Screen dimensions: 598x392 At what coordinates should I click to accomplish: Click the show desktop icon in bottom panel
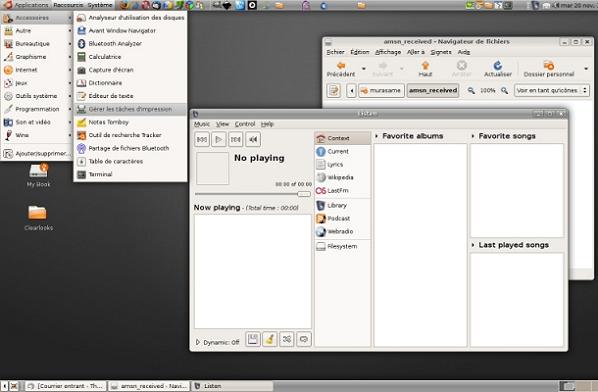(x=14, y=386)
